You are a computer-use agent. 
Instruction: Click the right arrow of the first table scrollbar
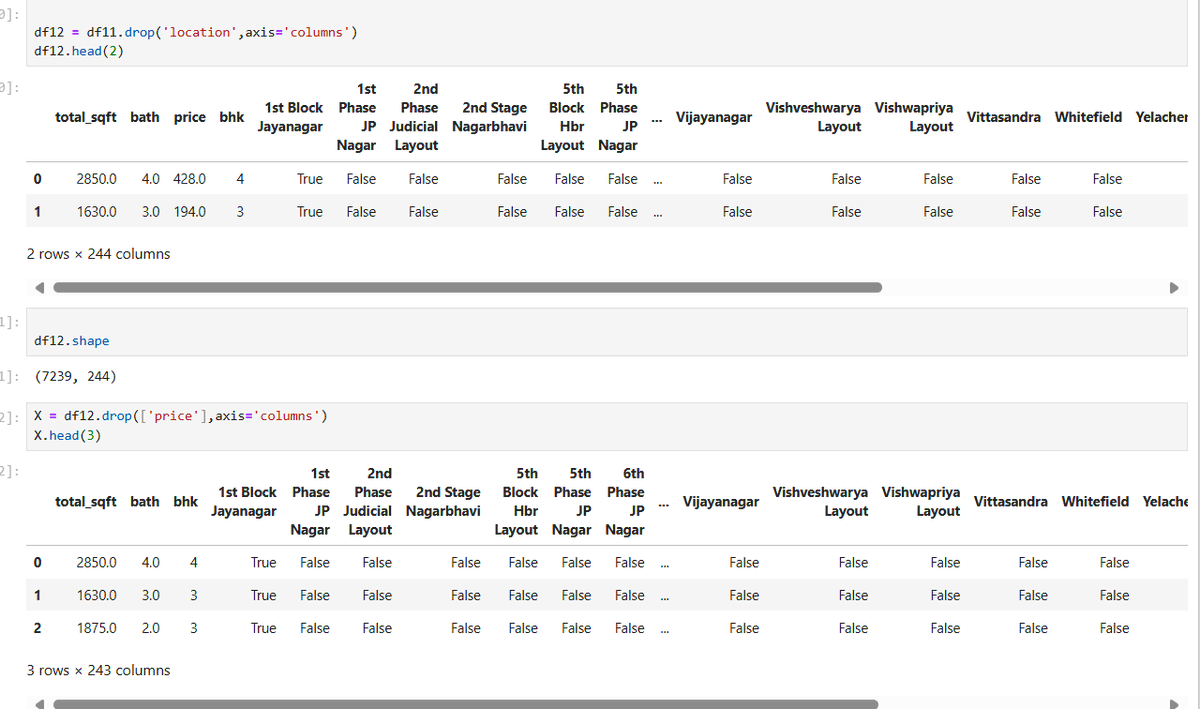click(x=1174, y=287)
